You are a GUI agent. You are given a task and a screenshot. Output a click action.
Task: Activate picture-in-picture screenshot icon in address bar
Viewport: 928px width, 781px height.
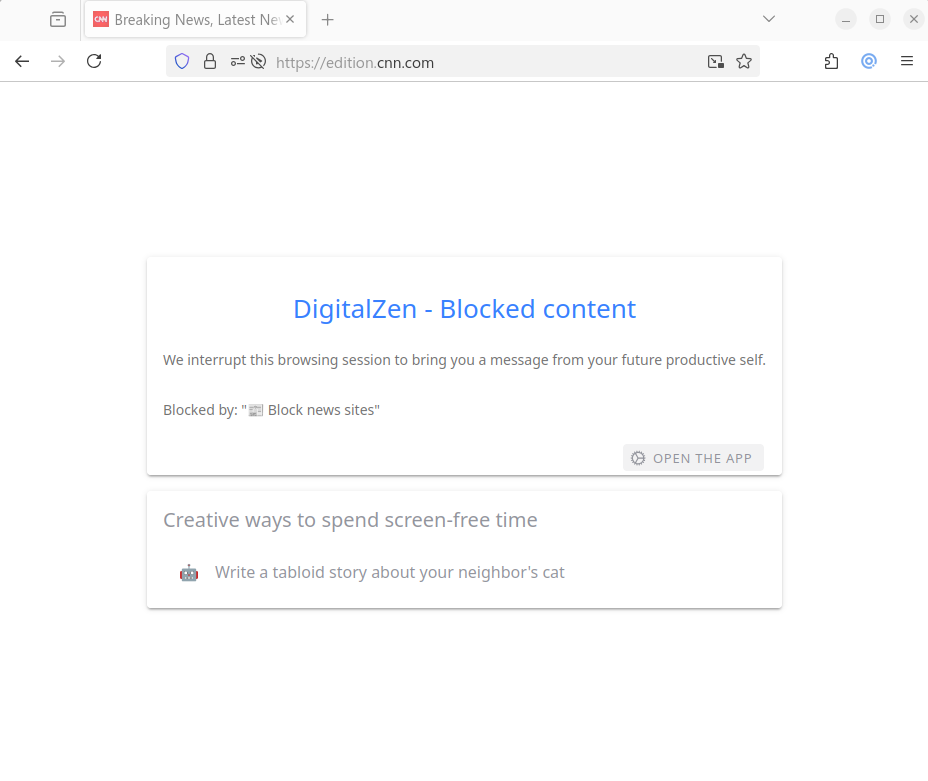click(x=715, y=61)
